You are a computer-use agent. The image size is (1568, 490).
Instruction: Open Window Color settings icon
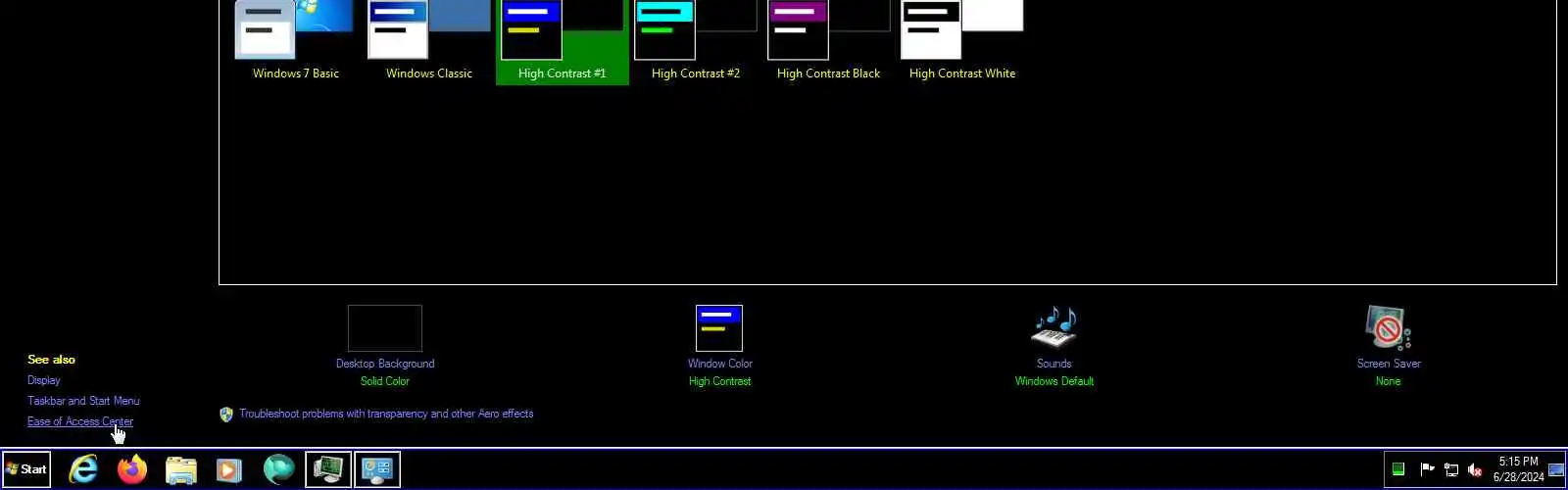(719, 328)
